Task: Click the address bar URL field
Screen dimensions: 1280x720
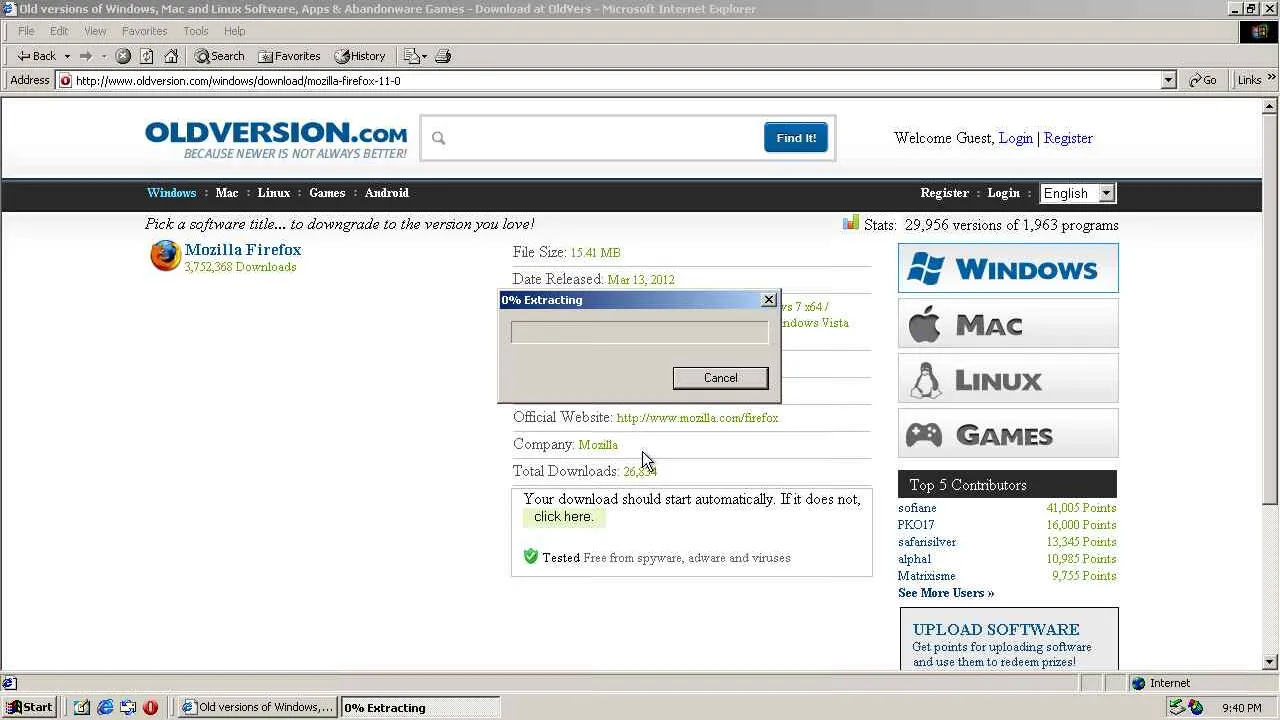Action: coord(610,80)
